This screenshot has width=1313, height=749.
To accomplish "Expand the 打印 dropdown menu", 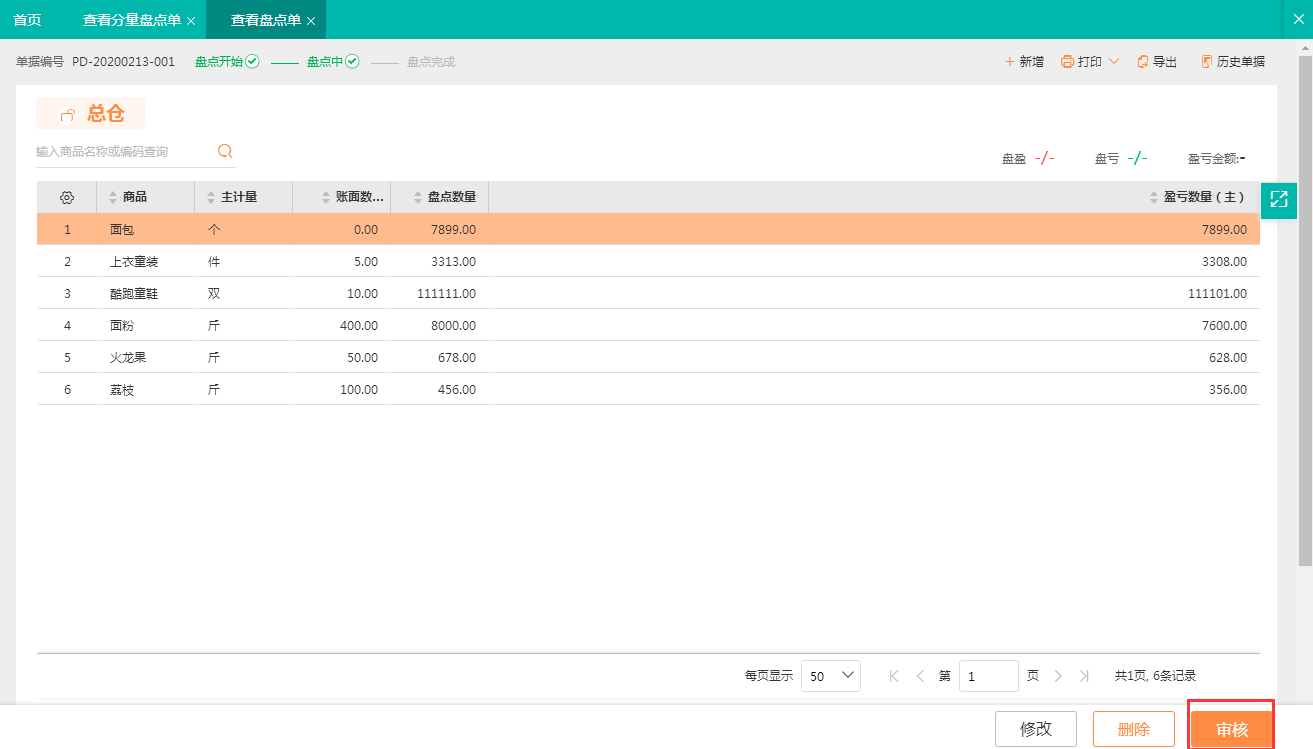I will [x=1114, y=62].
